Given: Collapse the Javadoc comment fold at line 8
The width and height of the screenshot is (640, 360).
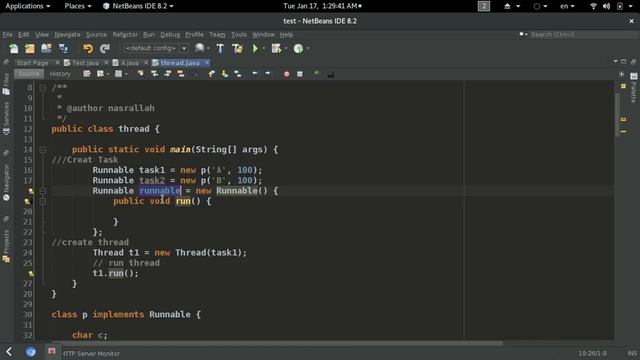Looking at the screenshot, I should [x=42, y=87].
